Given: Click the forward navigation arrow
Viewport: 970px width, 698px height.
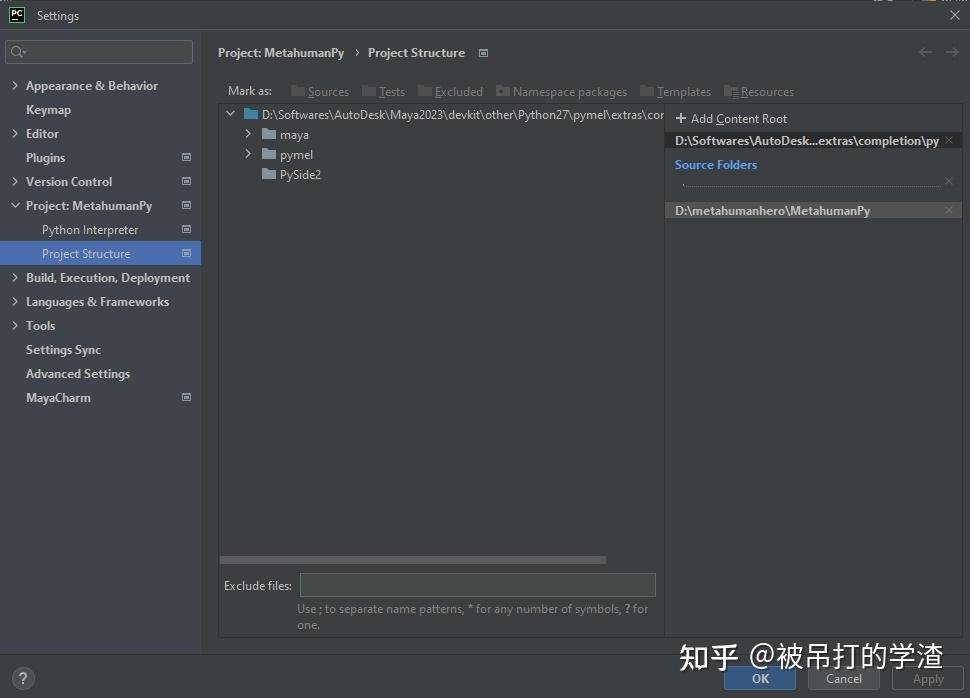Looking at the screenshot, I should click(952, 52).
